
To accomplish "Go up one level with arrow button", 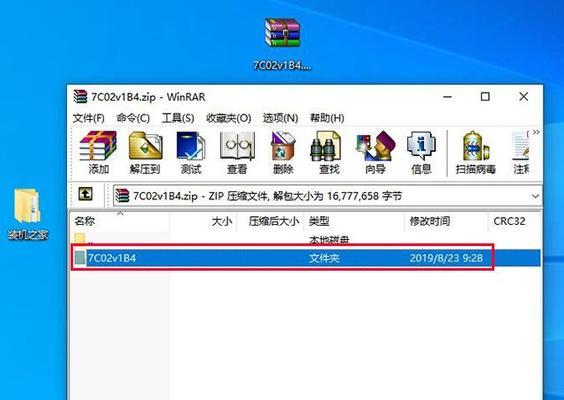I will click(x=85, y=194).
